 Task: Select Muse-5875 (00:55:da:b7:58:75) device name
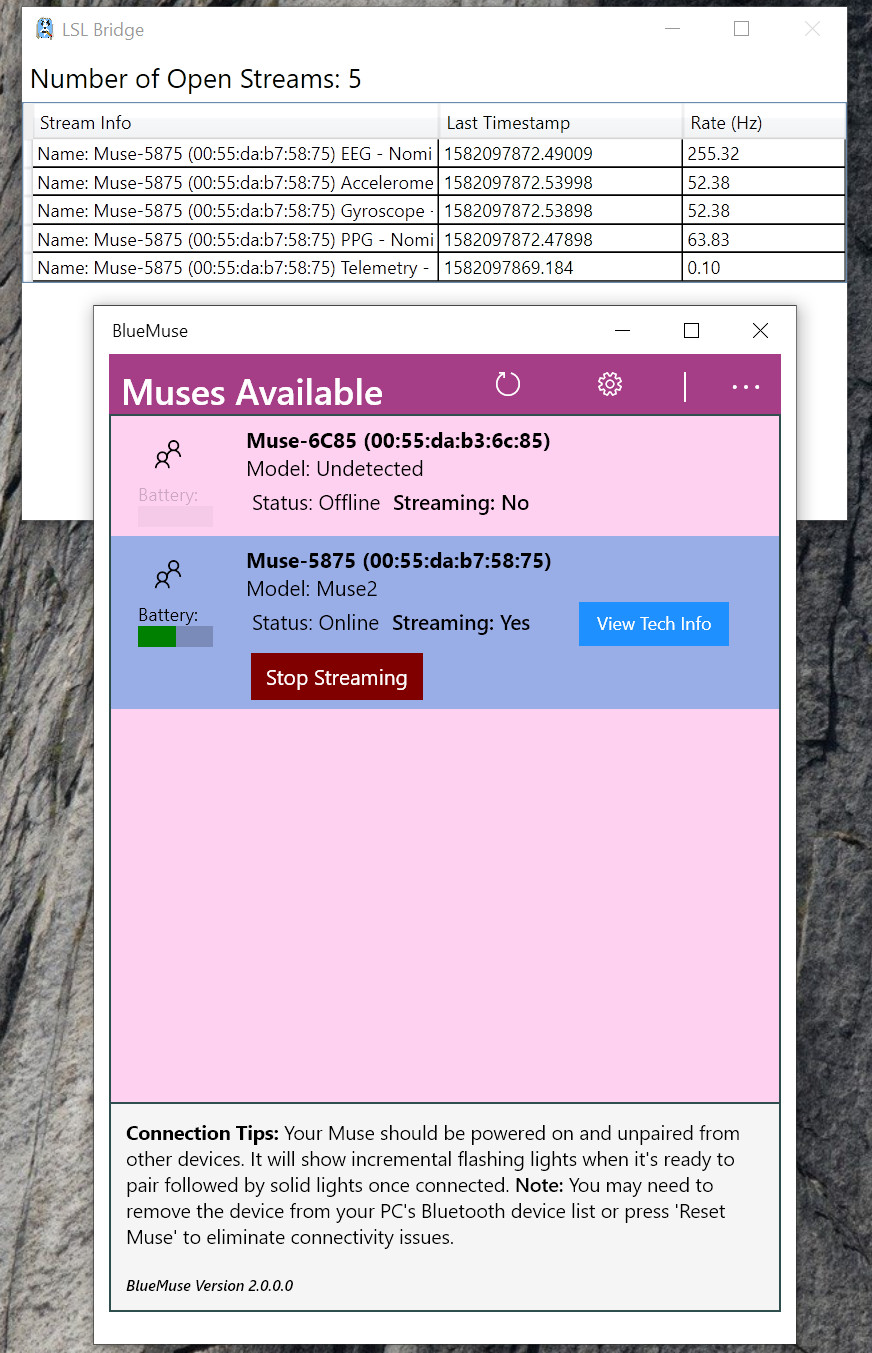point(398,561)
